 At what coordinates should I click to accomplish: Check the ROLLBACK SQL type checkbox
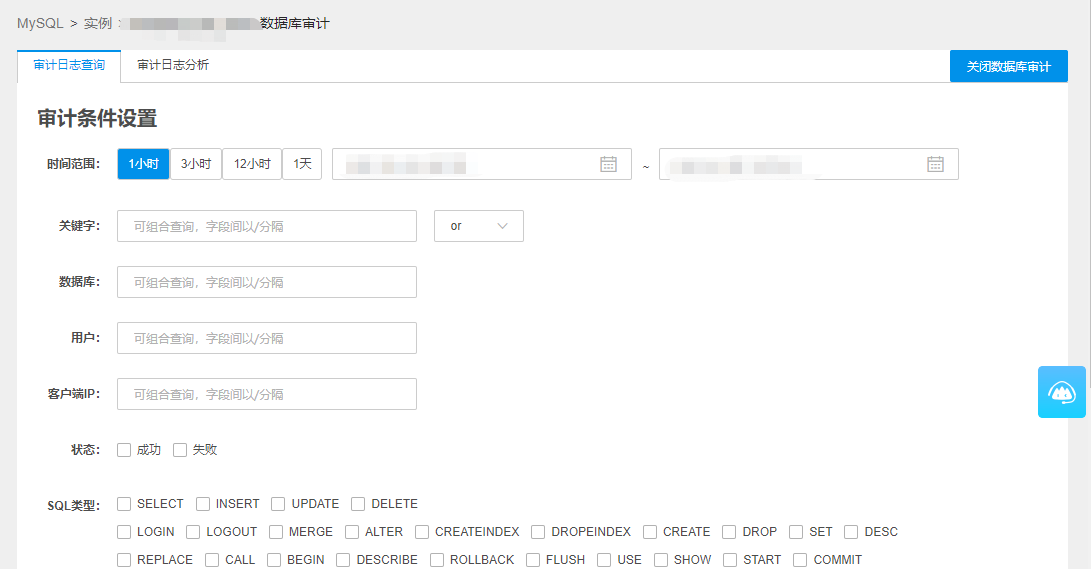pos(437,560)
